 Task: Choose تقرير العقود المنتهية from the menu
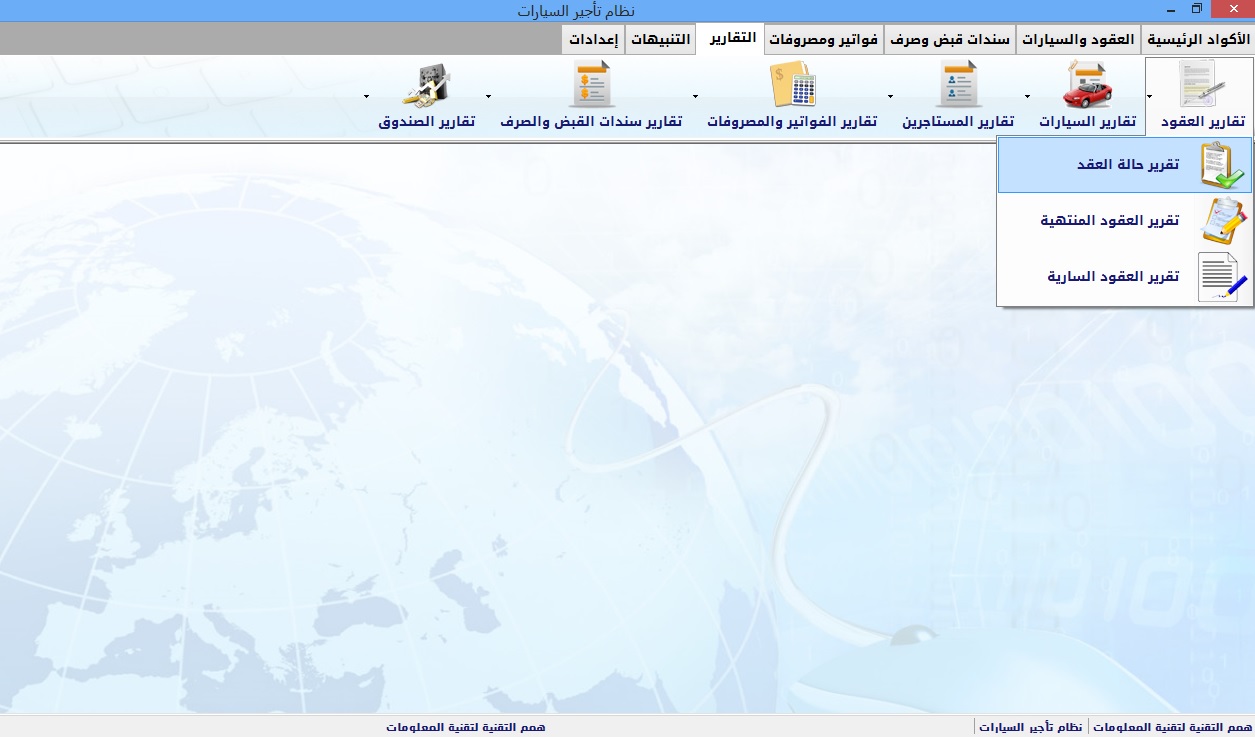point(1125,221)
